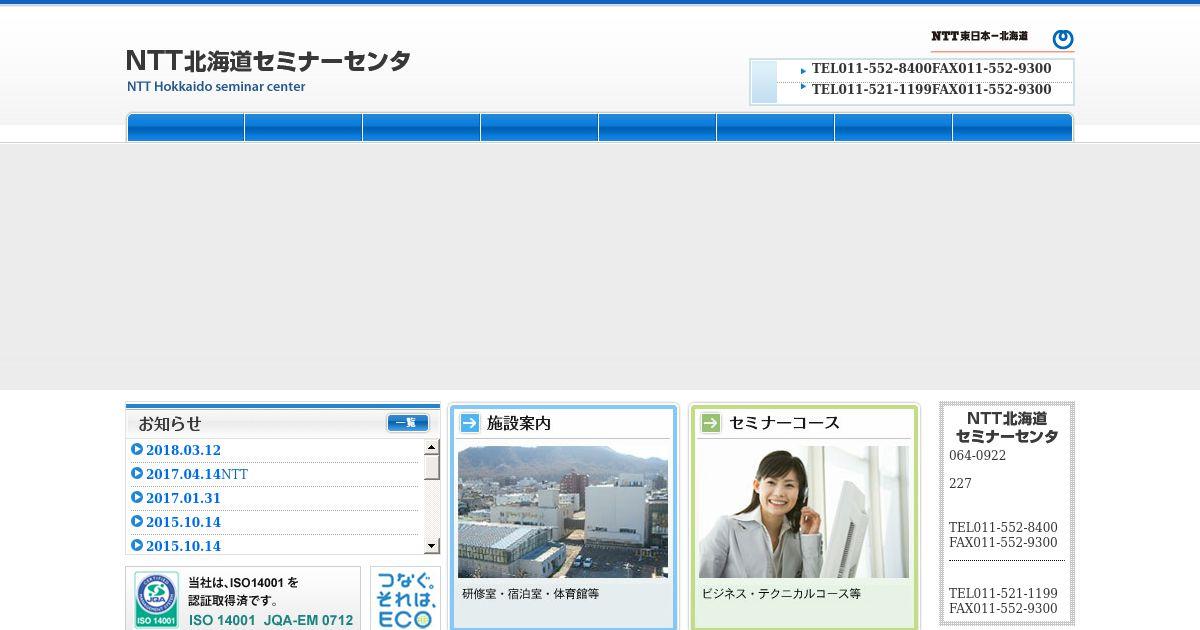Open the 2017.01.31 news item
Image resolution: width=1200 pixels, height=630 pixels.
coord(183,498)
